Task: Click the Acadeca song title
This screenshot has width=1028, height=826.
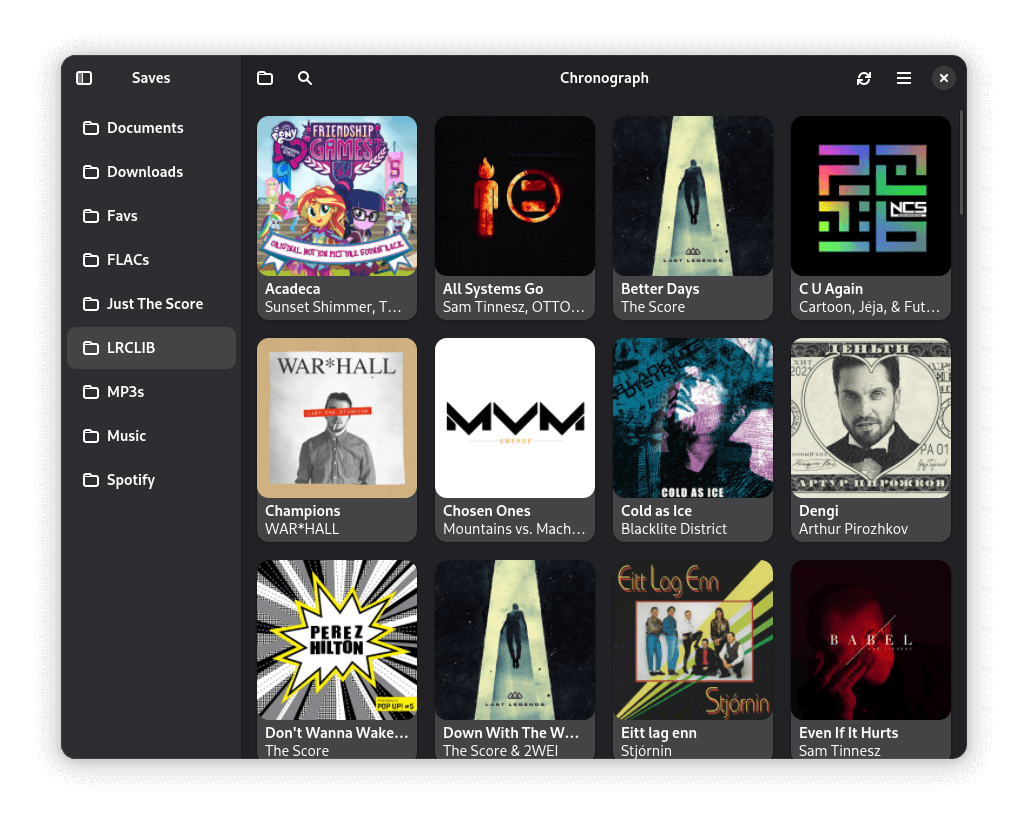Action: point(292,289)
